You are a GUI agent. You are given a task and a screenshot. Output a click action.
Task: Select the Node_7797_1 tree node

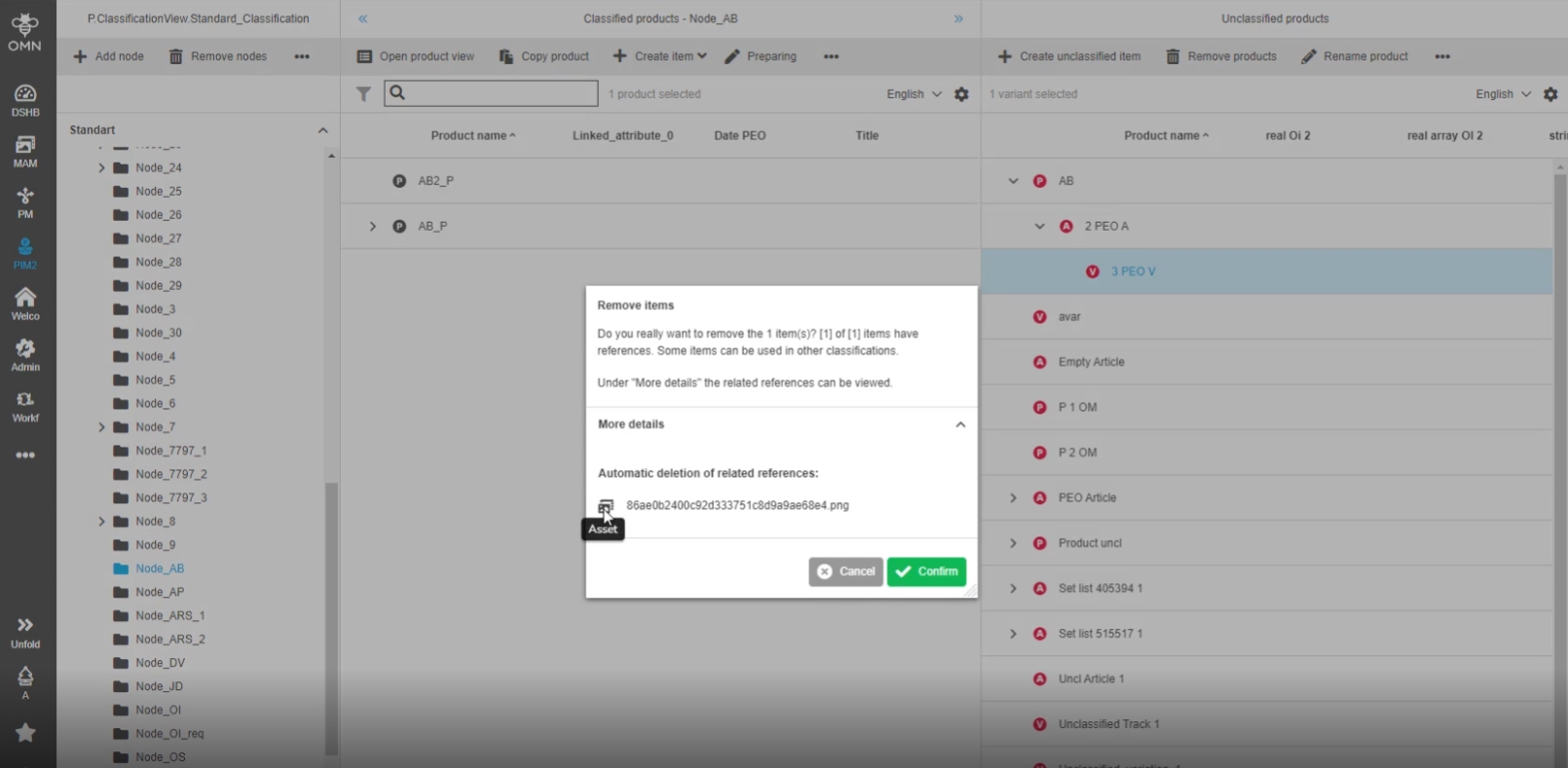(x=171, y=451)
